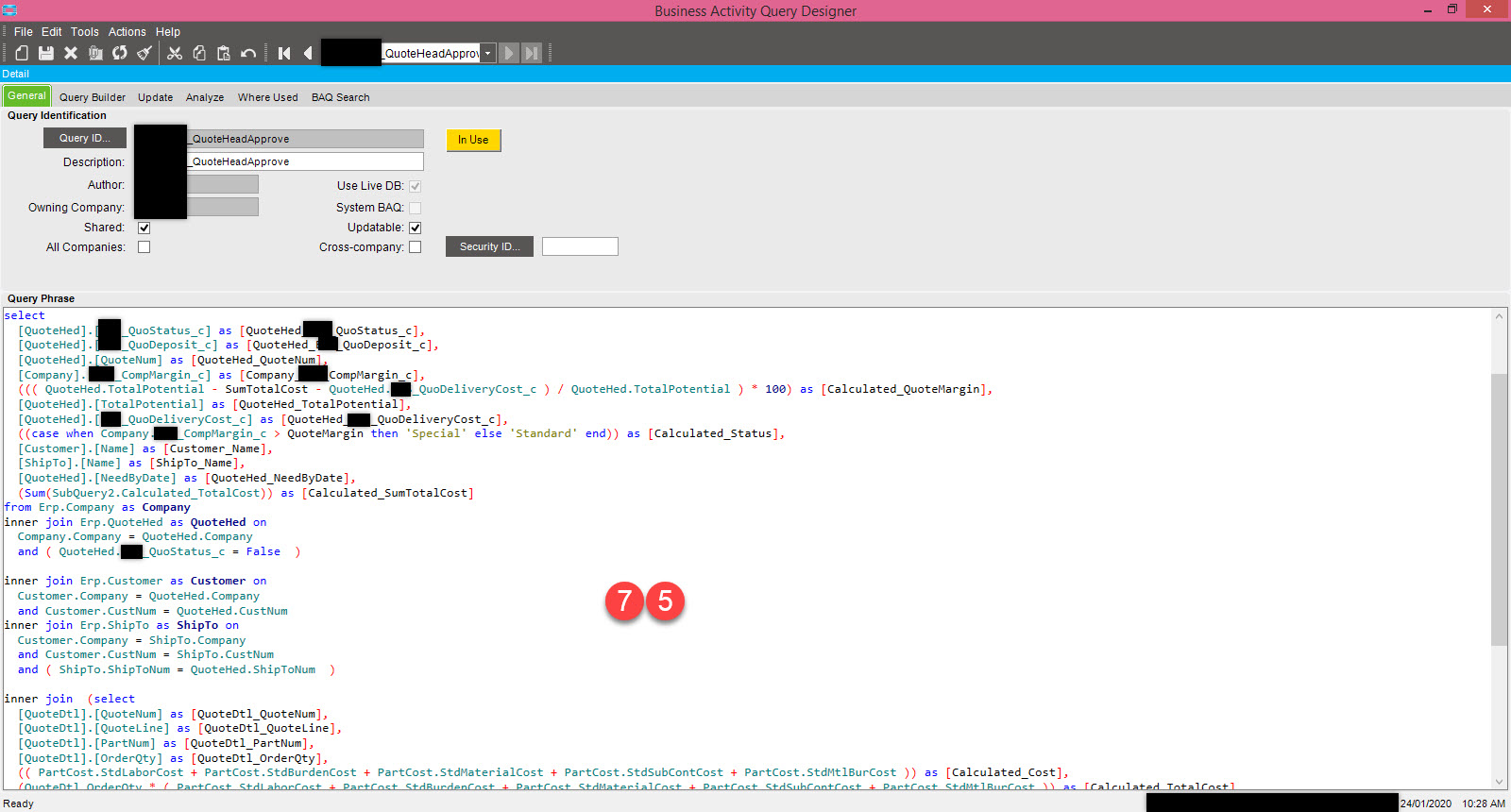Viewport: 1511px width, 812px height.
Task: Click into the Security ID text field
Action: click(580, 246)
